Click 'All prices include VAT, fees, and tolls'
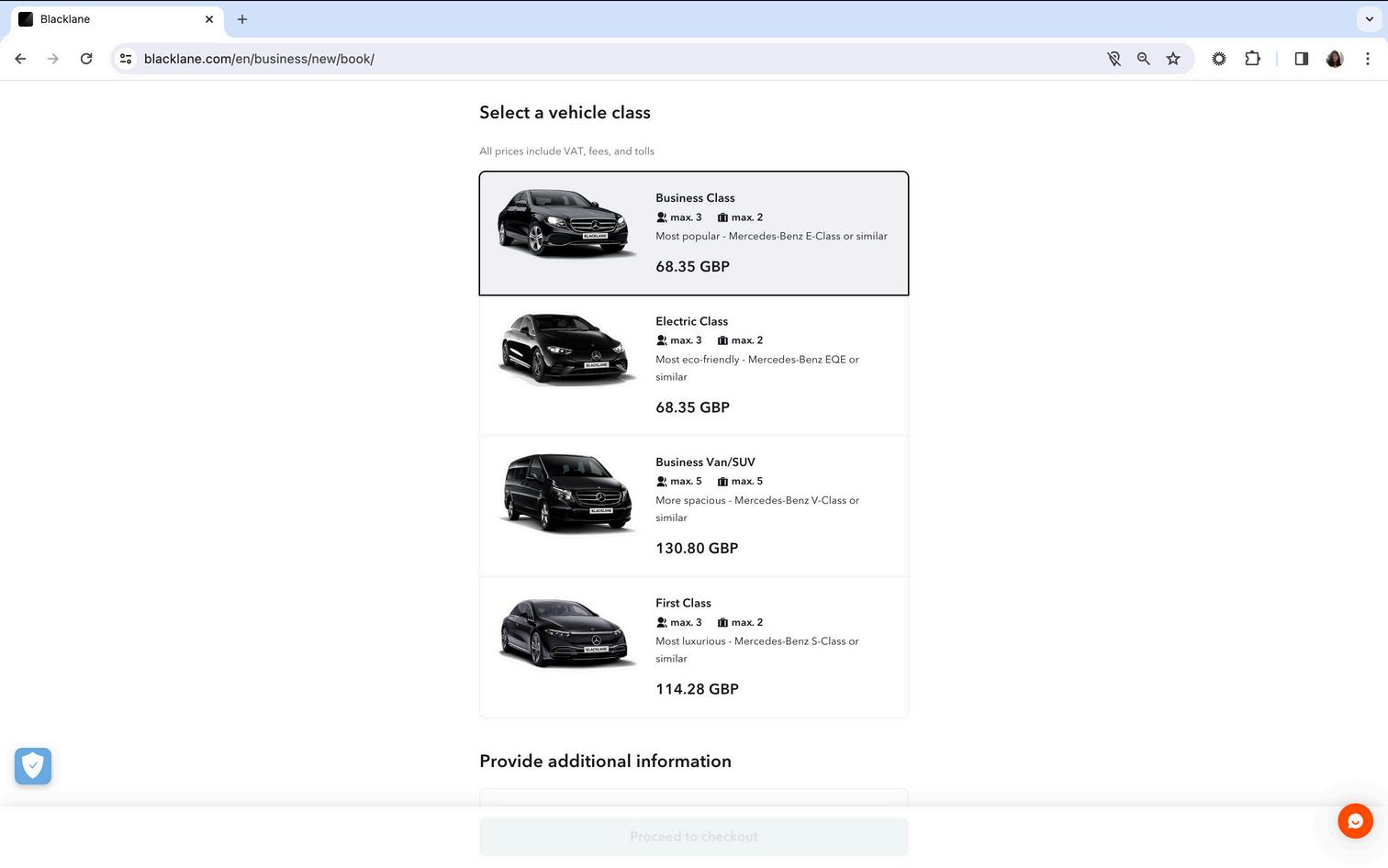1388x868 pixels. click(566, 151)
